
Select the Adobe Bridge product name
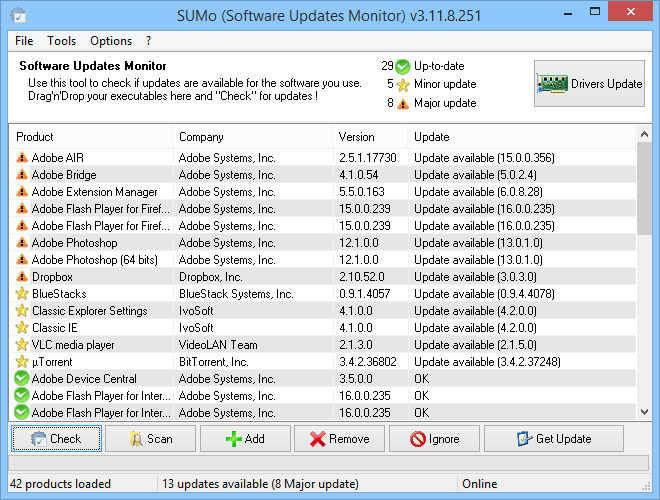coord(64,175)
